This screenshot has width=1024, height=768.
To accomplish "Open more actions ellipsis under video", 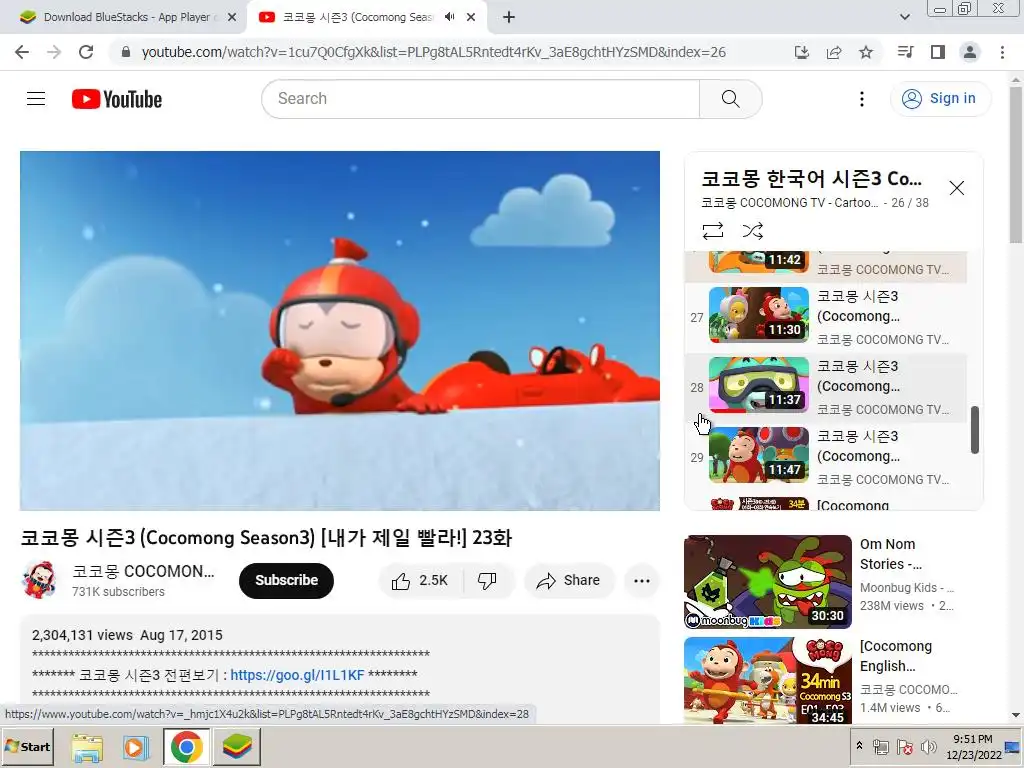I will coord(641,581).
